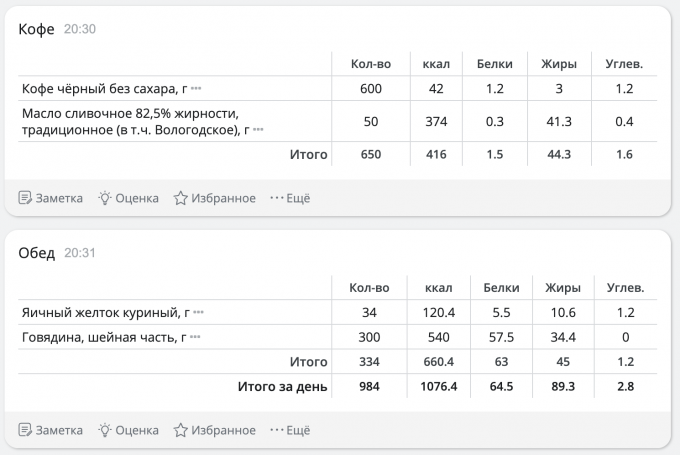The height and width of the screenshot is (455, 680).
Task: Click the Кофе чёрный без сахара product name
Action: pyautogui.click(x=98, y=89)
